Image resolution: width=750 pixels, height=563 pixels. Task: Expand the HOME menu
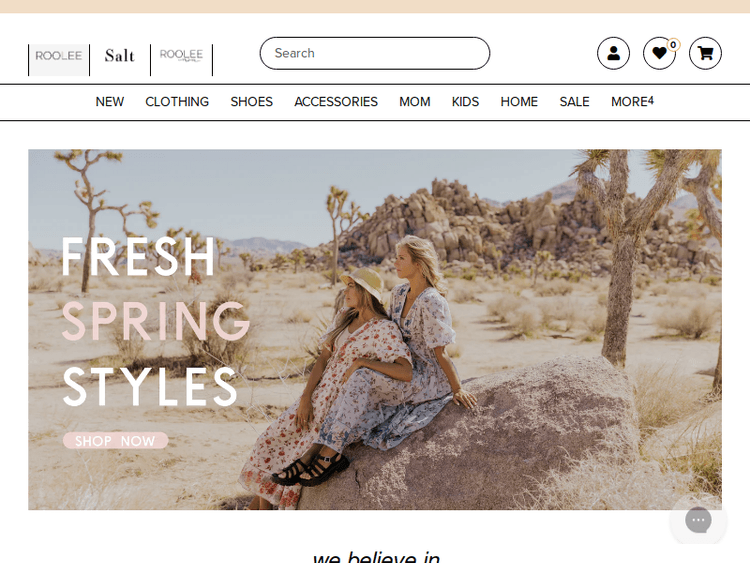[519, 102]
